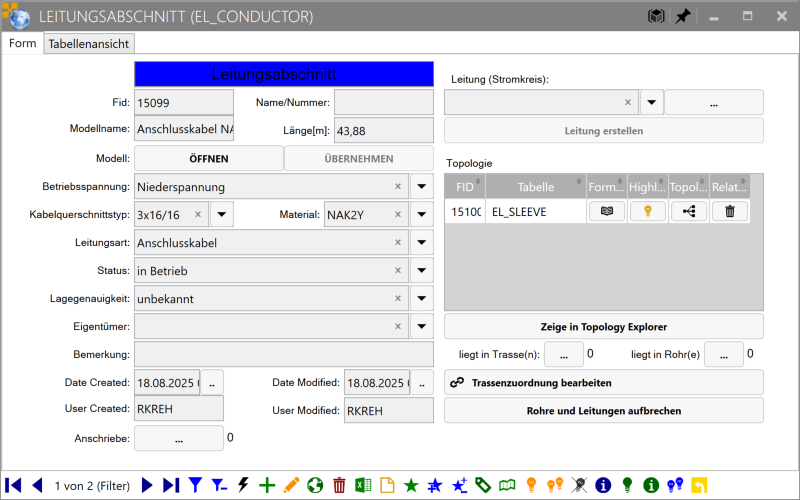
Task: Open Date Created picker button
Action: pos(212,383)
